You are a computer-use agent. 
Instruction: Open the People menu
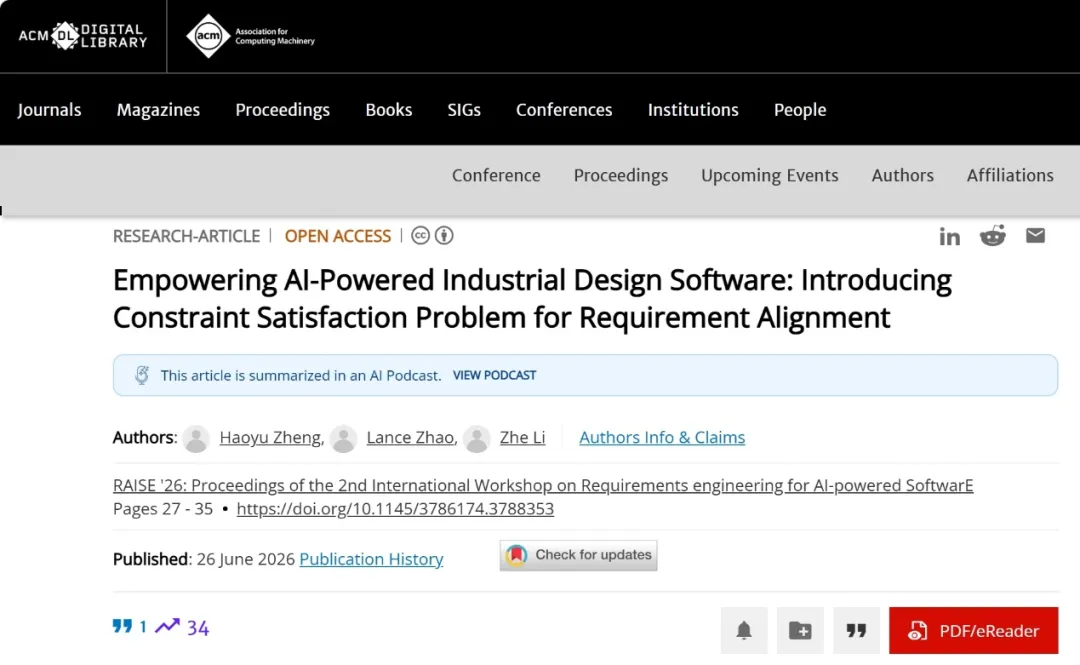[x=800, y=110]
